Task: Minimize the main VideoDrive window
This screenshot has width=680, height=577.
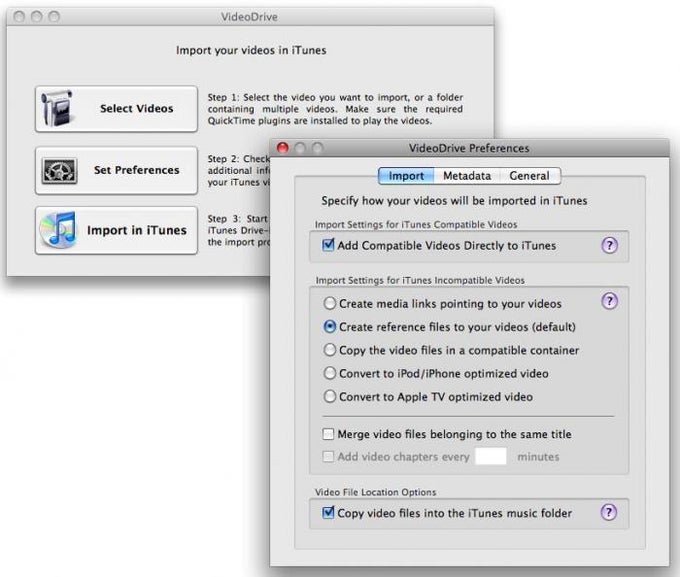Action: coord(36,16)
